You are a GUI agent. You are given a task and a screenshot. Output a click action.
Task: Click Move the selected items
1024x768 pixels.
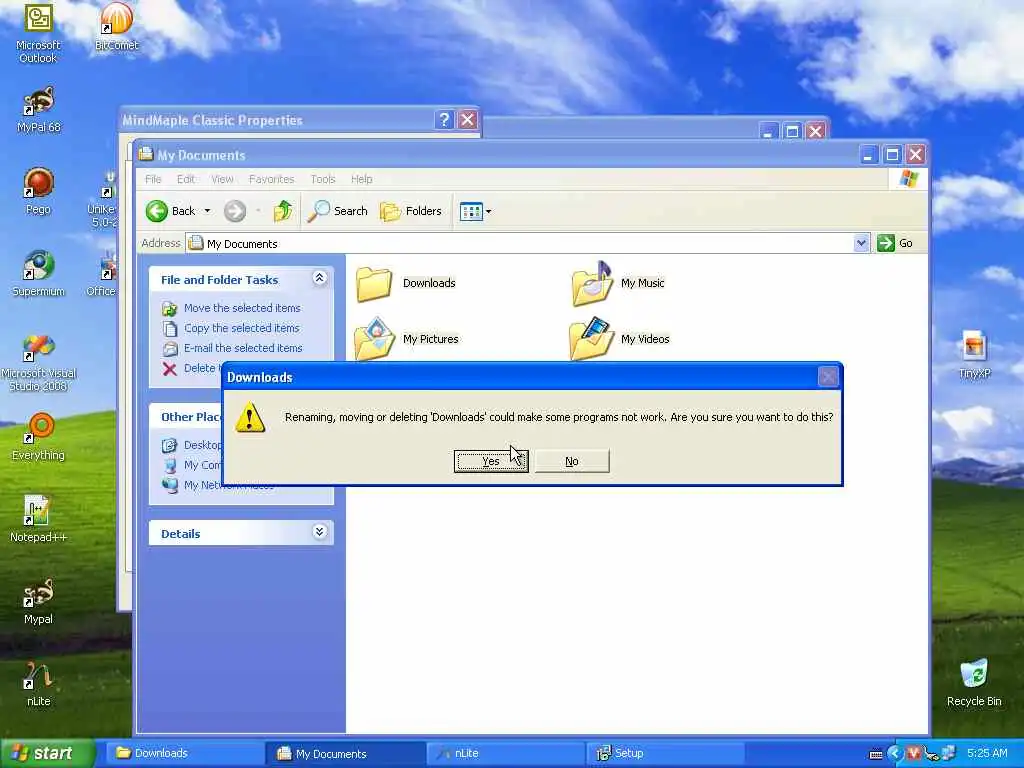tap(242, 308)
